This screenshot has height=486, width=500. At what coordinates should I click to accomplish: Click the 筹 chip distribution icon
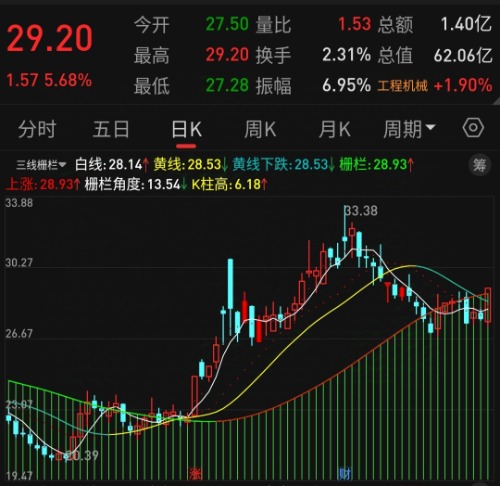pyautogui.click(x=480, y=165)
